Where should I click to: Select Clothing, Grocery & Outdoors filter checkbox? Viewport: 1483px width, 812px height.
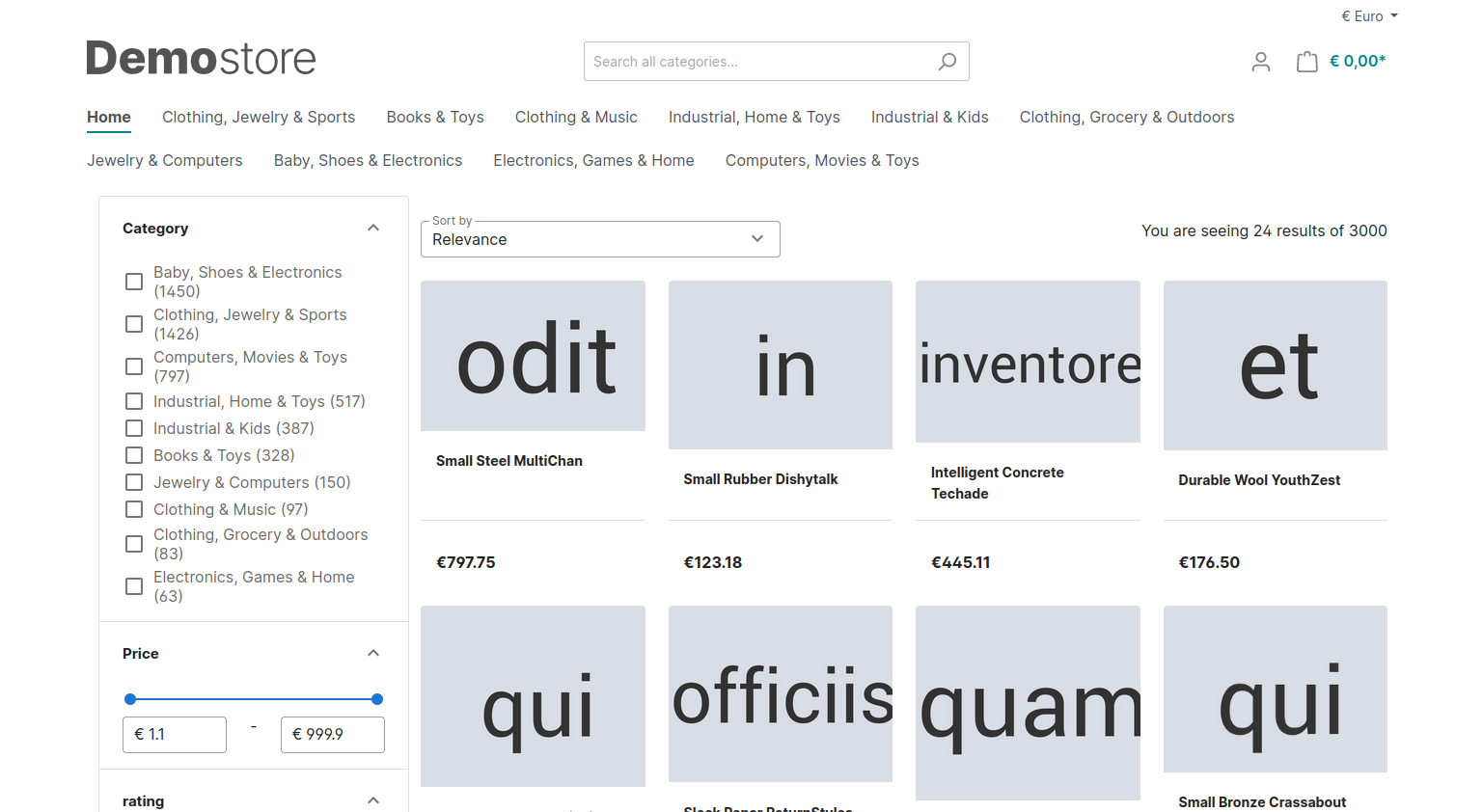pos(134,544)
